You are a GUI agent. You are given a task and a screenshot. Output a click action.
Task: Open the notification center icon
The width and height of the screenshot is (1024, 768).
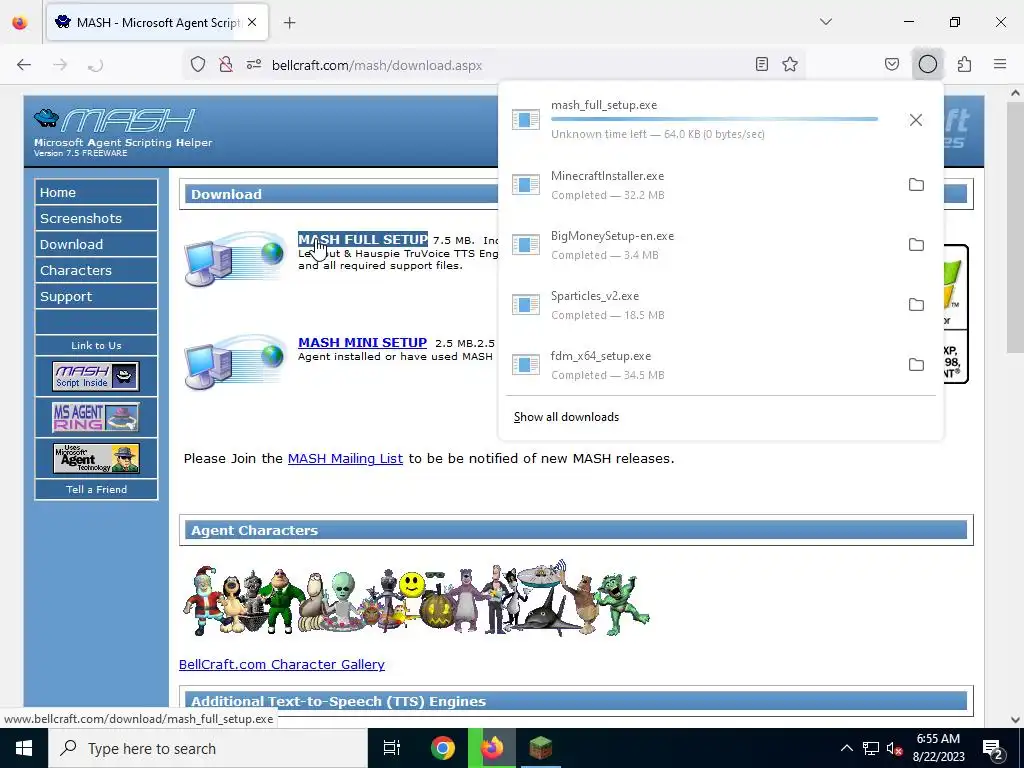(993, 748)
